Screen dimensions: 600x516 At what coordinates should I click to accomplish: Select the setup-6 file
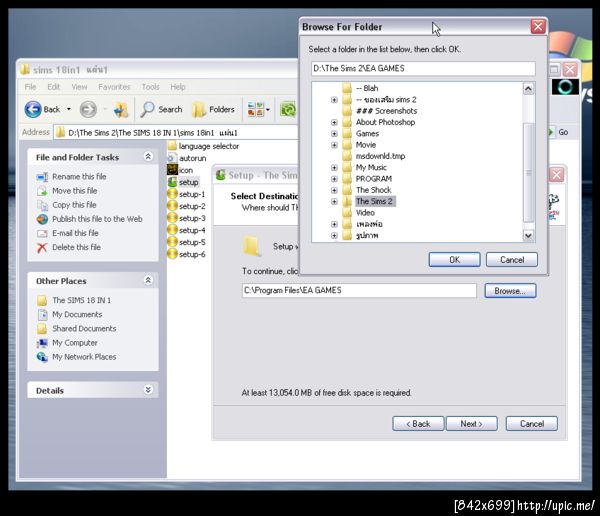[186, 254]
